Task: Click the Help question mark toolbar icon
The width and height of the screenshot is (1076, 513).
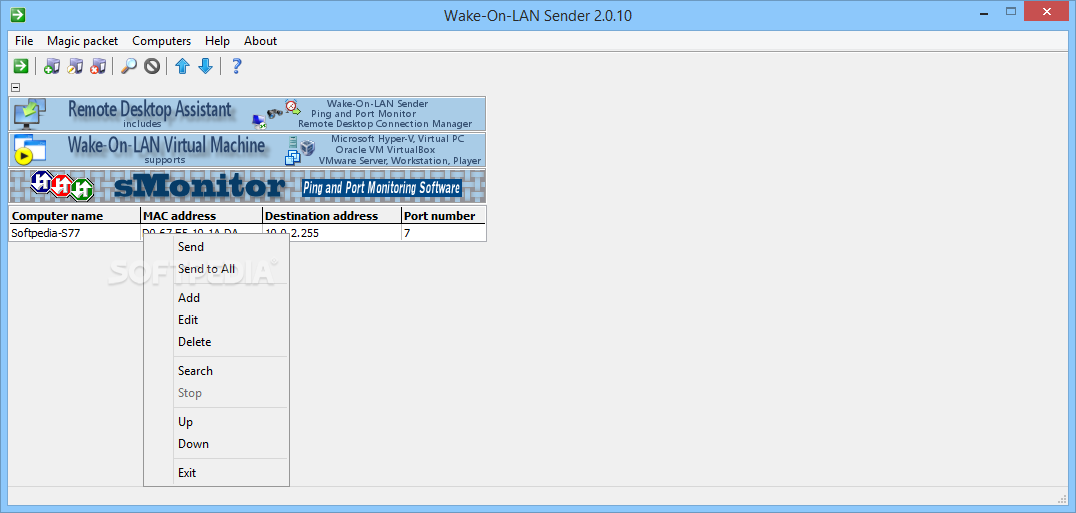Action: (x=236, y=66)
